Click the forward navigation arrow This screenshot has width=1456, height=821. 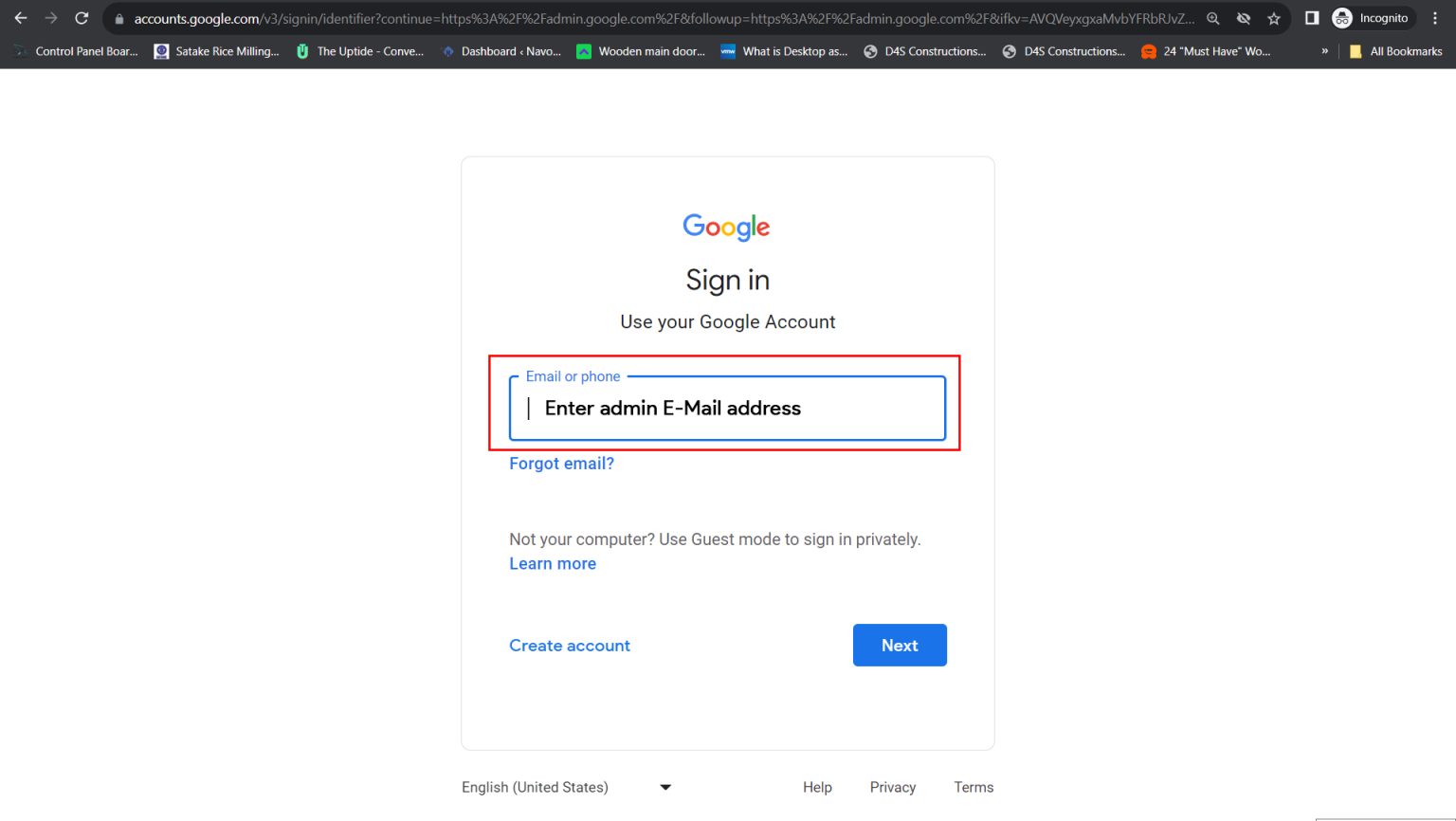click(51, 17)
